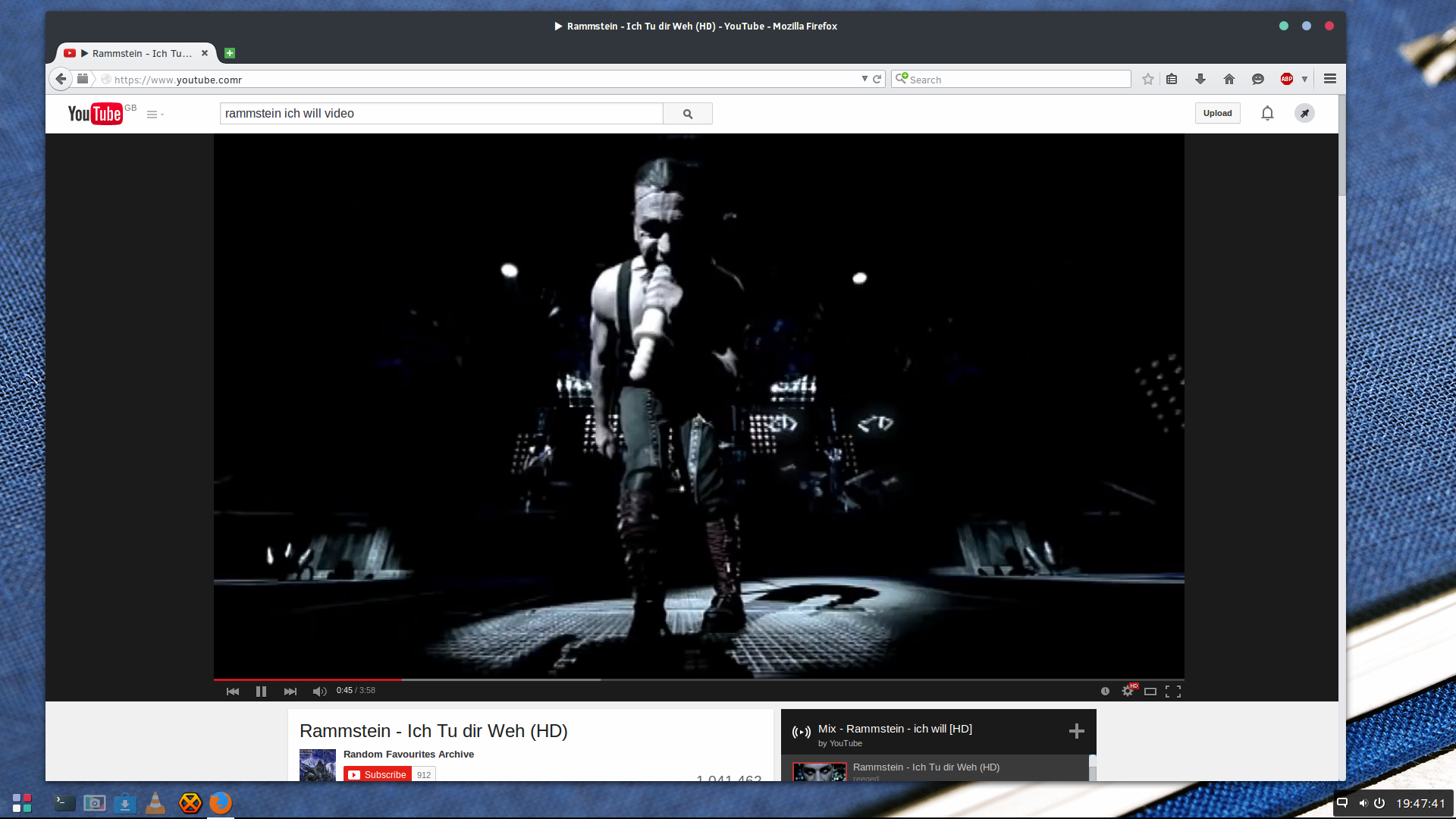Image resolution: width=1456 pixels, height=819 pixels.
Task: Open the YouTube account avatar
Action: pyautogui.click(x=1304, y=113)
